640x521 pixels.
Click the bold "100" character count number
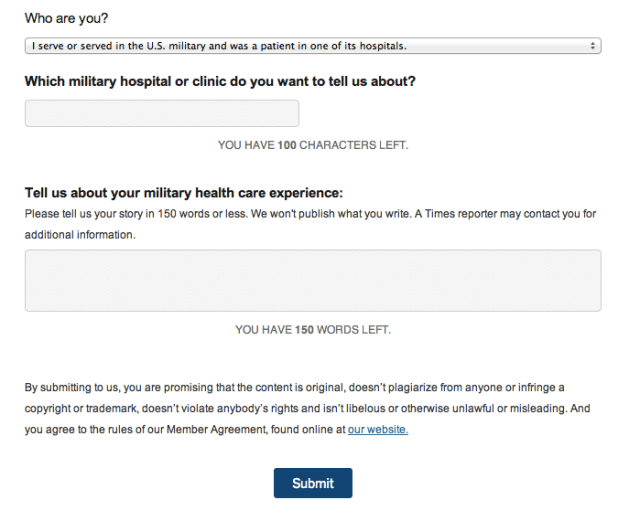pyautogui.click(x=287, y=145)
